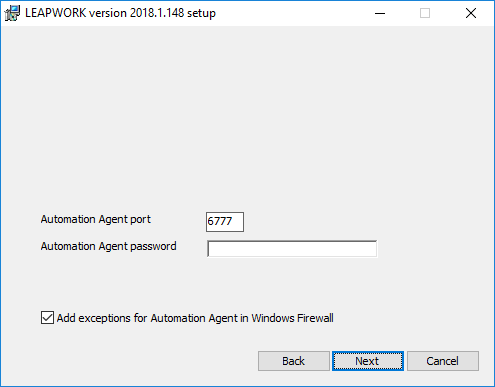This screenshot has height=387, width=495.
Task: Close the setup window
Action: point(471,13)
